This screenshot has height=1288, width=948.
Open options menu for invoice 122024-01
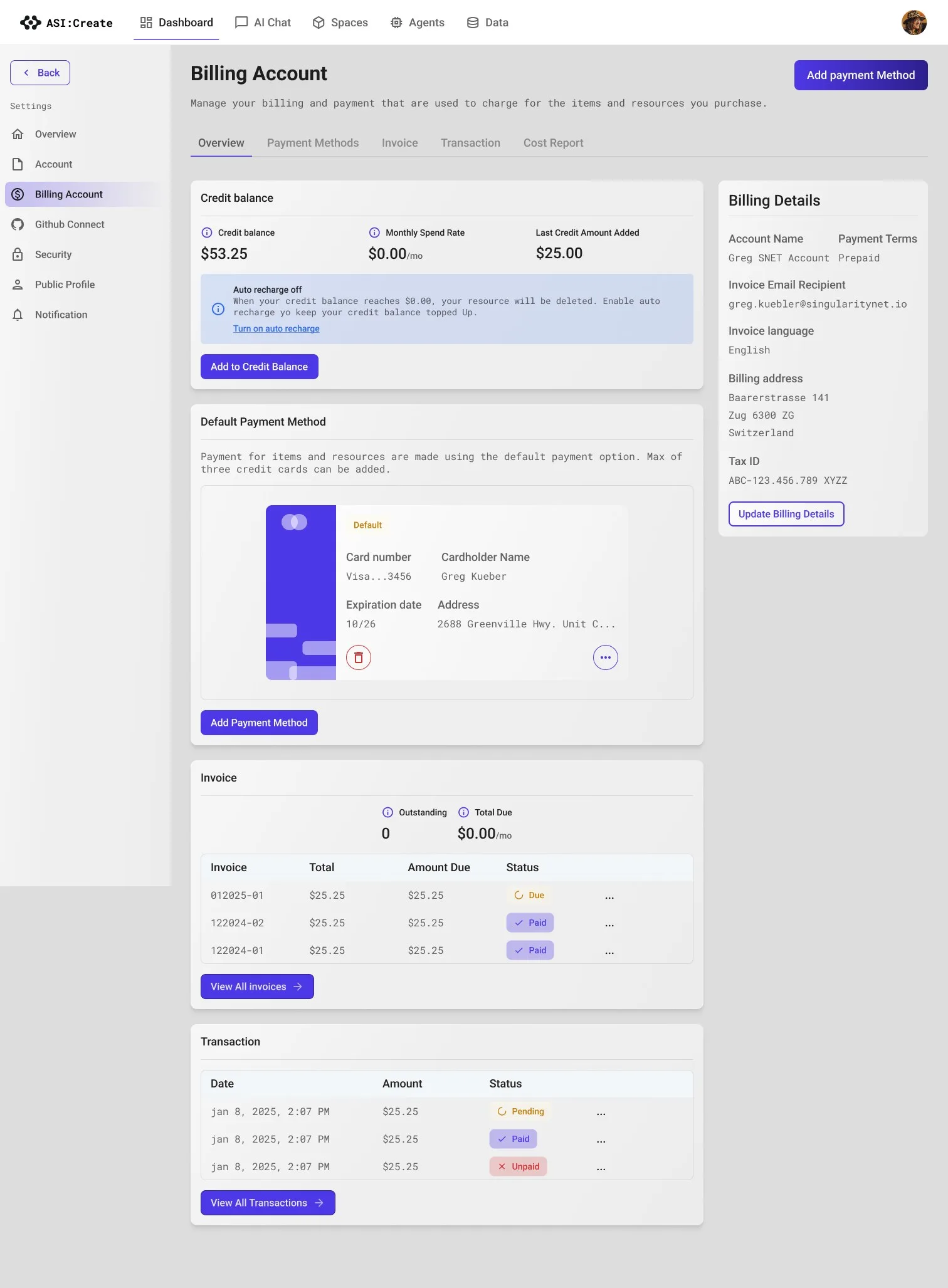[x=609, y=951]
